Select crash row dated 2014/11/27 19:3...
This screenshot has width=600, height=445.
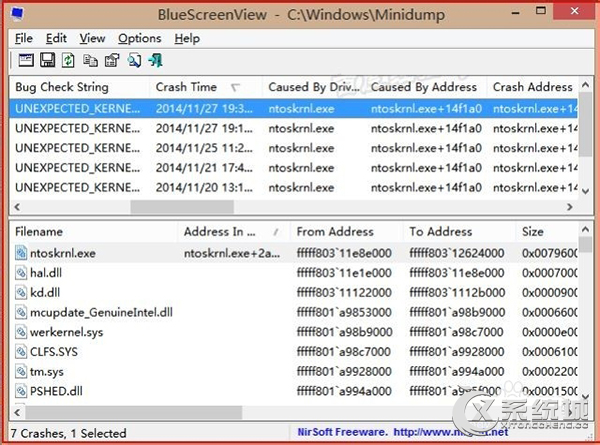click(x=293, y=109)
